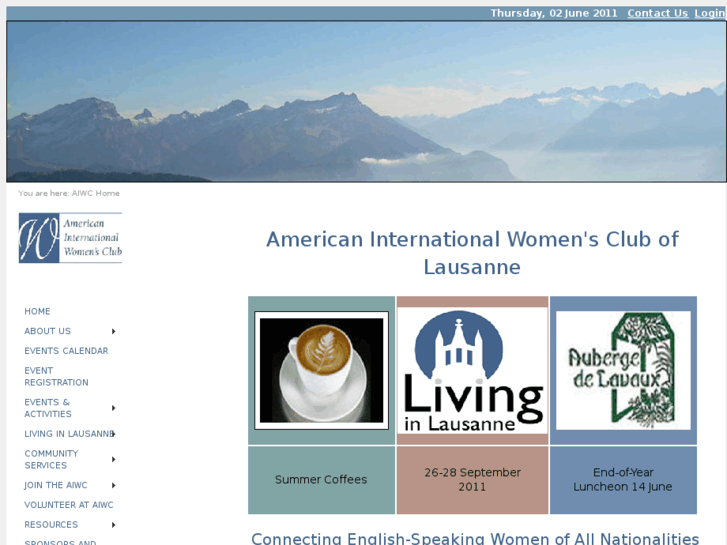
Task: Expand the EVENTS & ACTIVITIES submenu arrow
Action: pyautogui.click(x=114, y=408)
